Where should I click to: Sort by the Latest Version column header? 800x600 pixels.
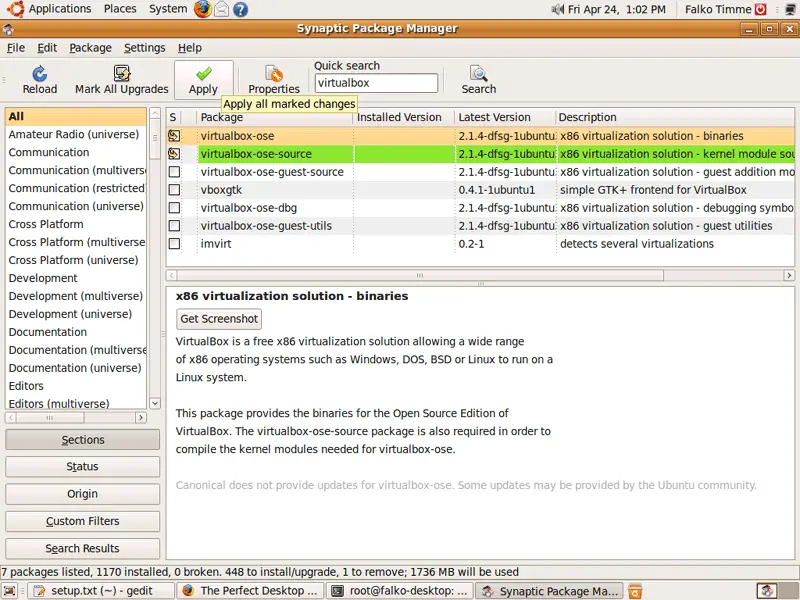point(505,117)
